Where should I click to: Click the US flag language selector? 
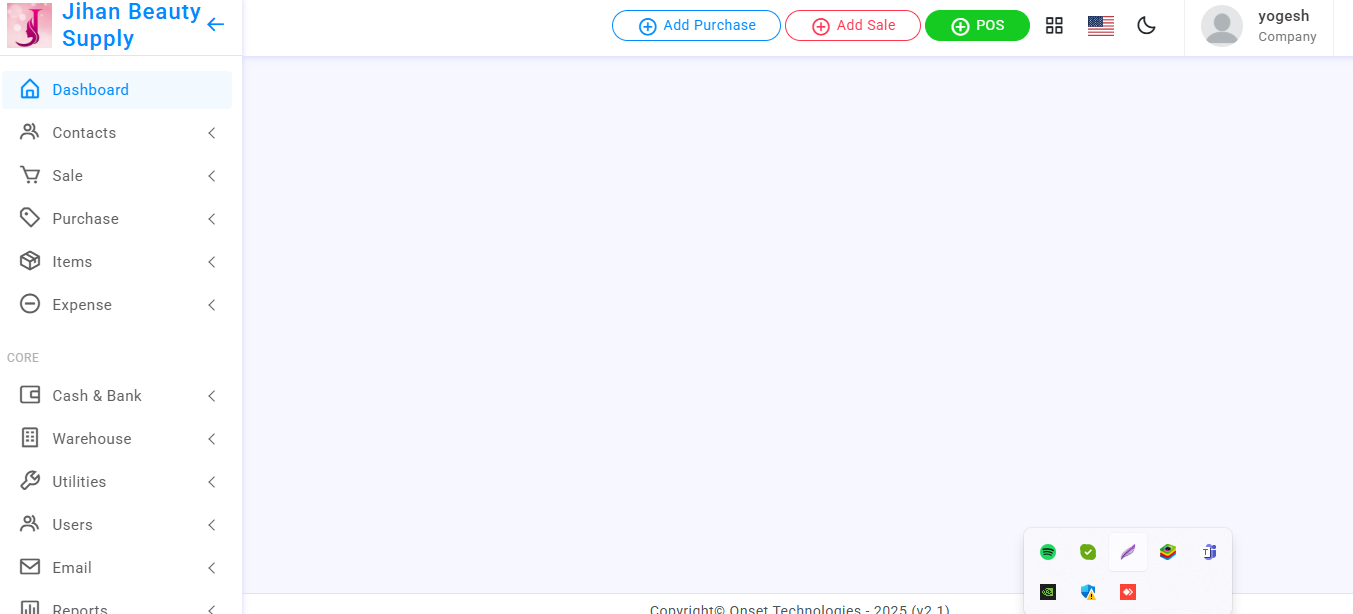coord(1100,26)
